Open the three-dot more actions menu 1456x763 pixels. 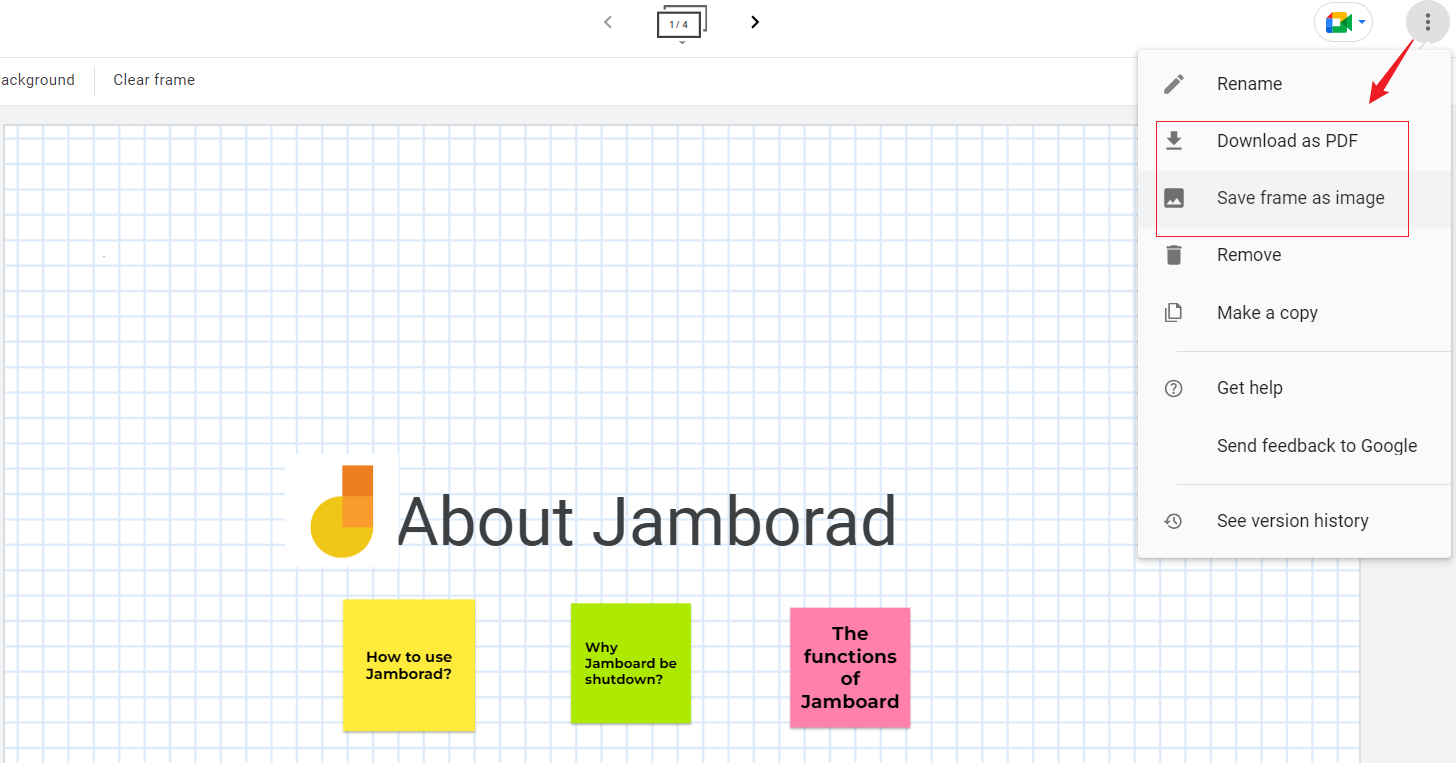click(1427, 23)
